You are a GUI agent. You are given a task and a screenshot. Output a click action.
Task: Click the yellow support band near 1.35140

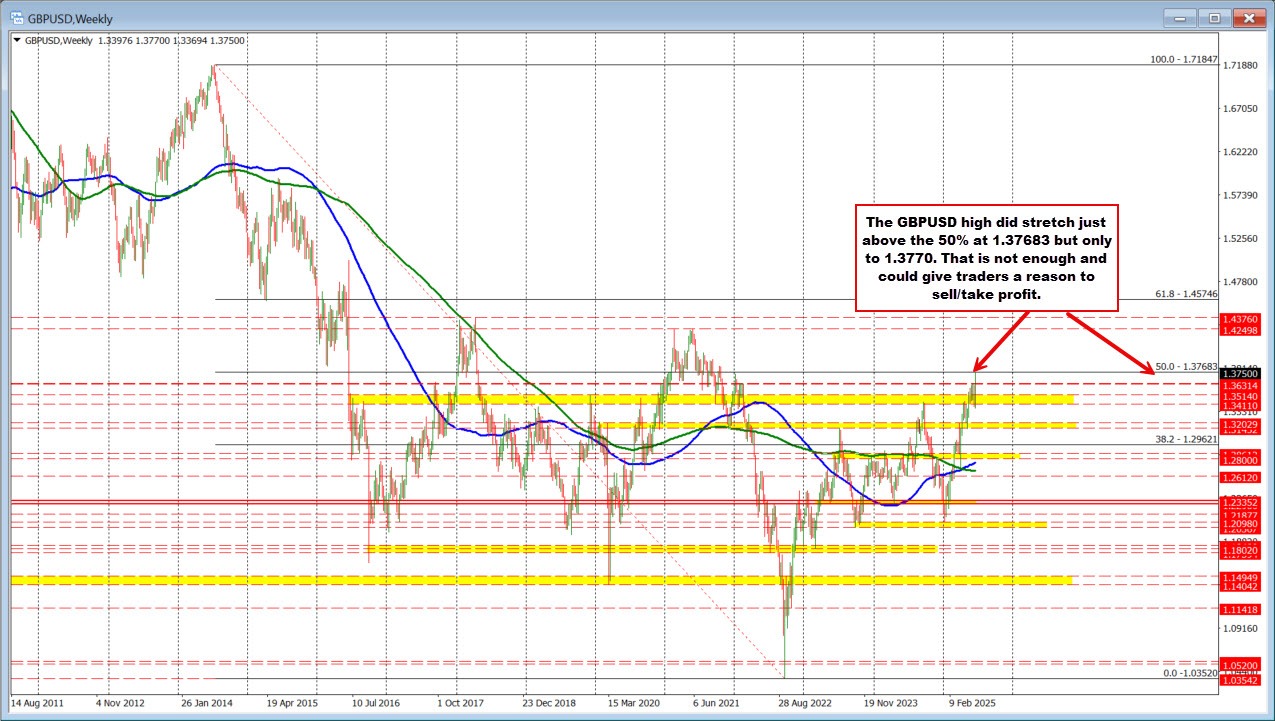[x=700, y=397]
